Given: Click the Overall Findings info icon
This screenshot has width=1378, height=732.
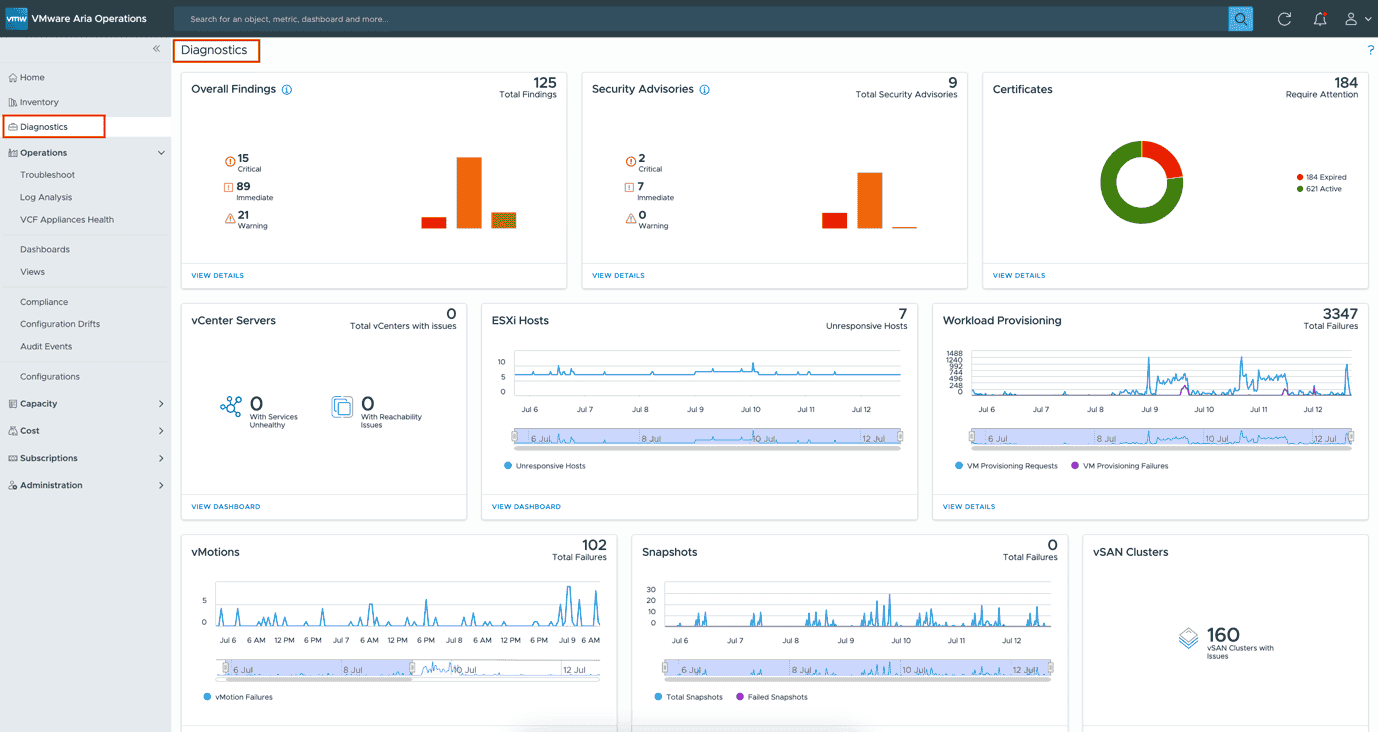Looking at the screenshot, I should click(x=287, y=90).
